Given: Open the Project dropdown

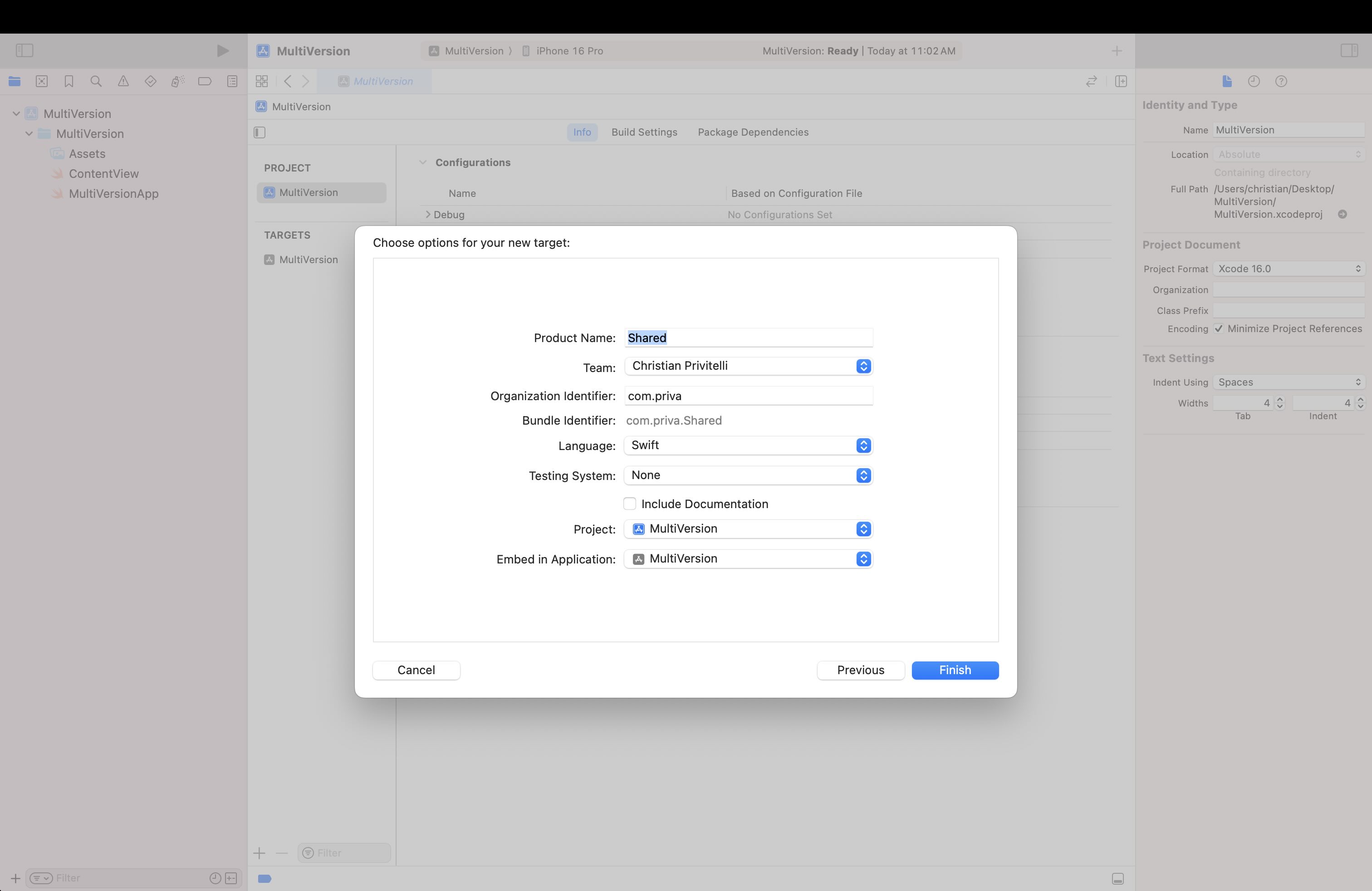Looking at the screenshot, I should click(x=748, y=529).
